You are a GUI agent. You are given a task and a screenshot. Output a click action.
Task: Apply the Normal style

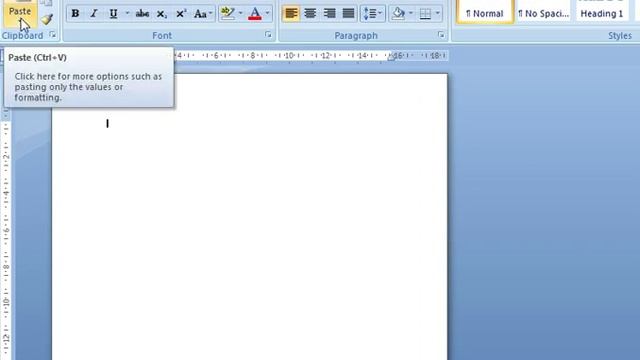[x=484, y=12]
